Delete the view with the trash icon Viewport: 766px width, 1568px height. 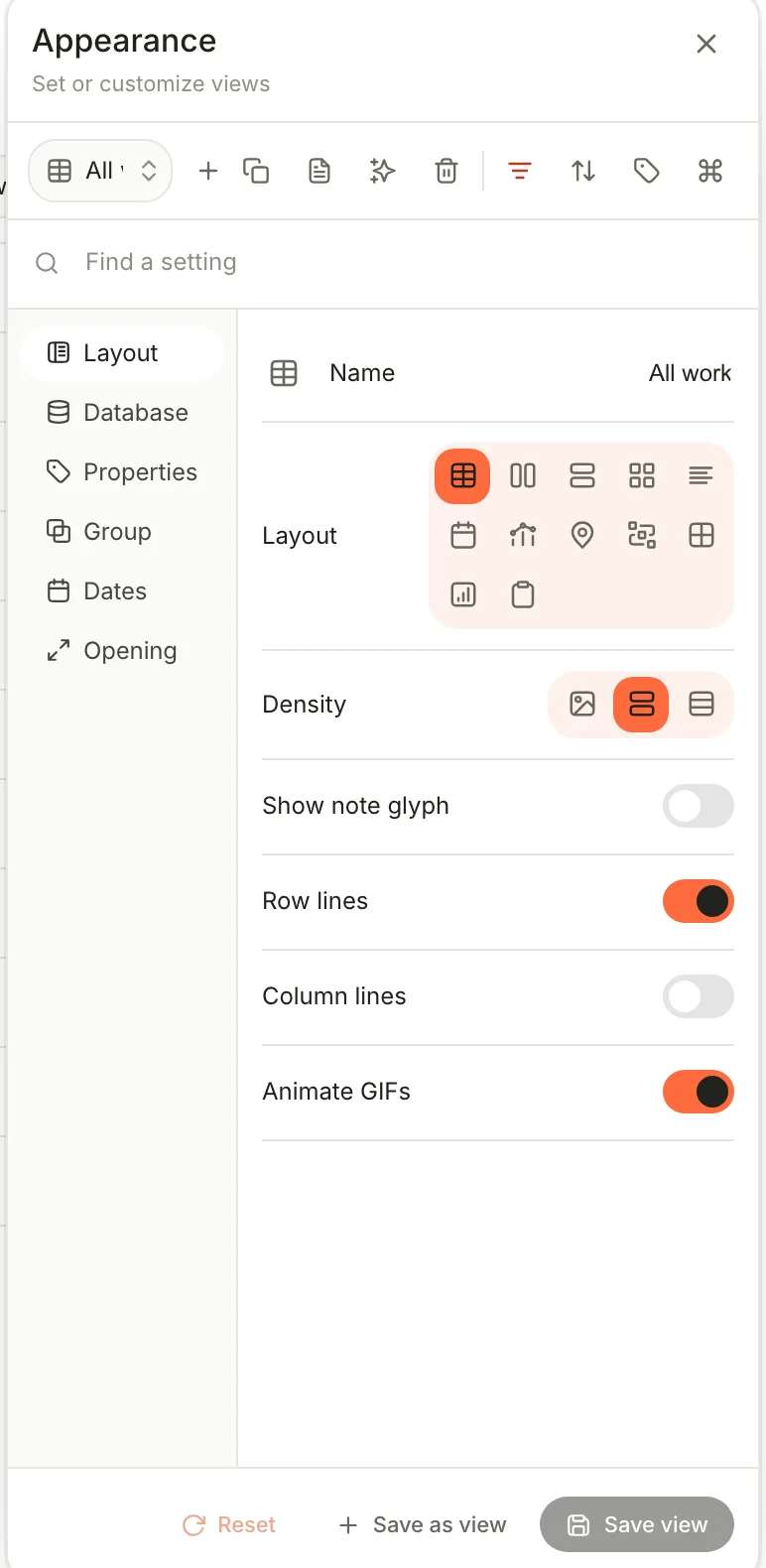(447, 171)
